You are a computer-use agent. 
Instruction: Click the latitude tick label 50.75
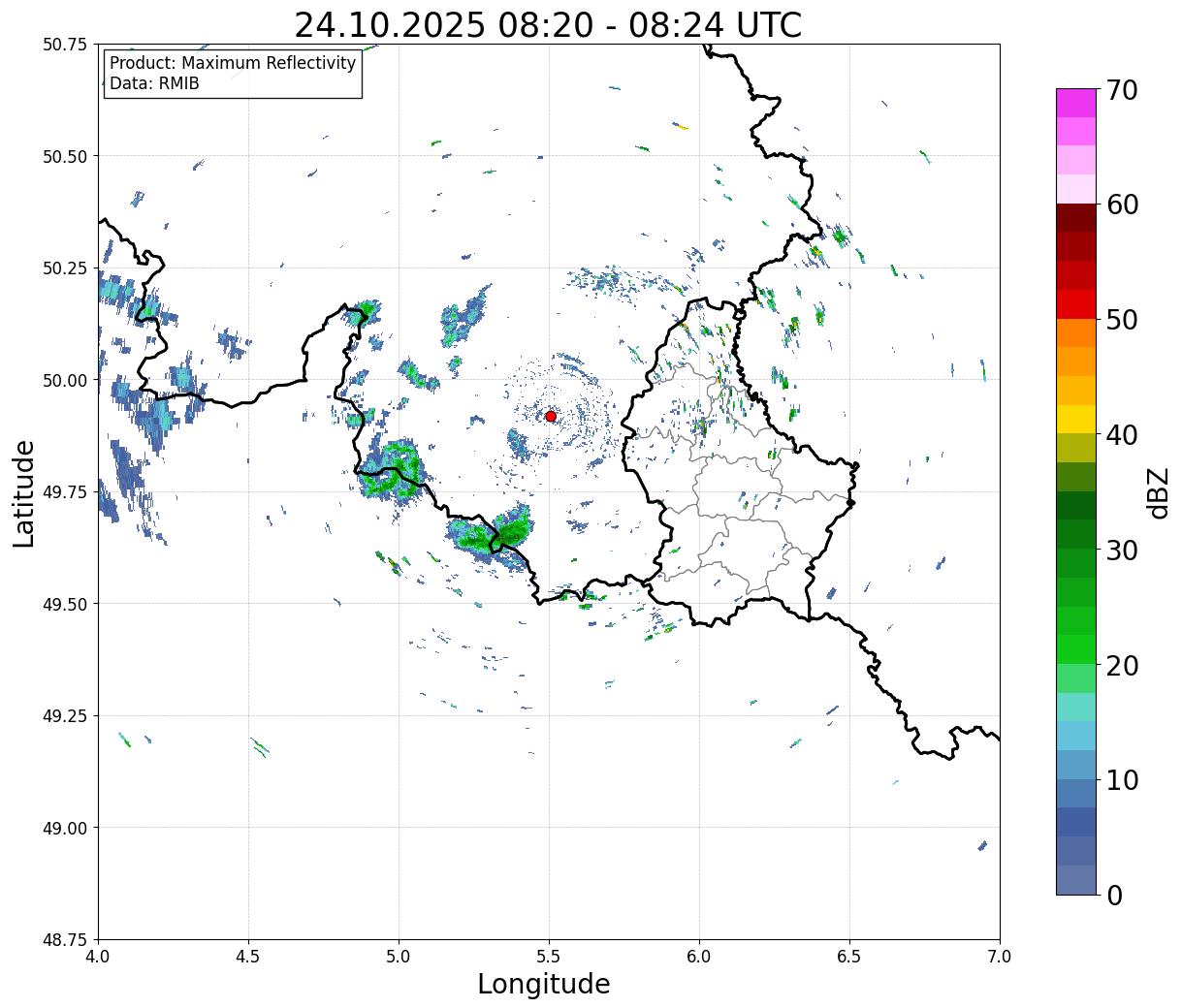pyautogui.click(x=65, y=45)
